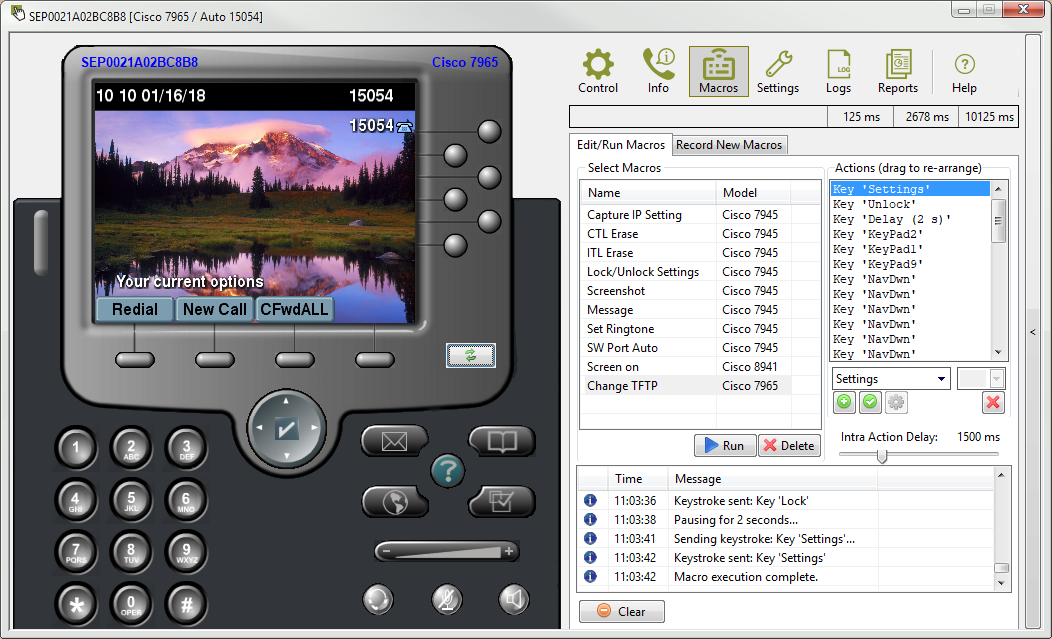Click keypad digit 5 JKL
The image size is (1052, 639).
(x=131, y=501)
